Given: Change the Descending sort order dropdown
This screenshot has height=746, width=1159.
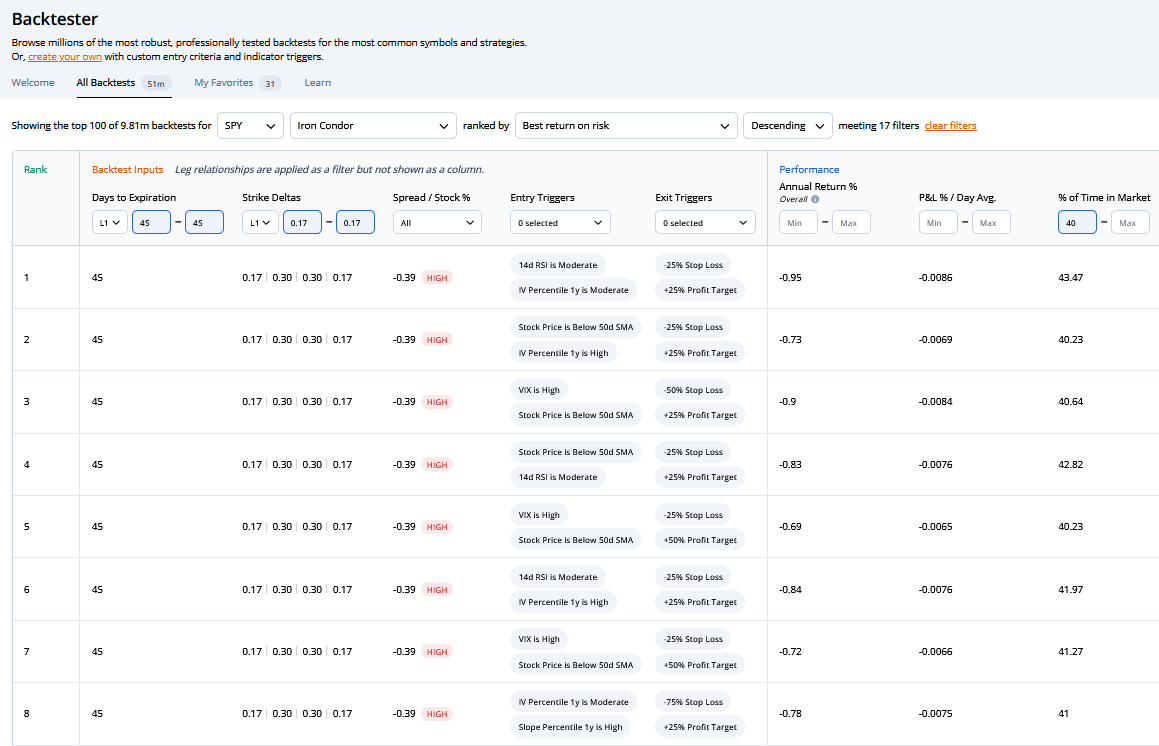Looking at the screenshot, I should [787, 126].
